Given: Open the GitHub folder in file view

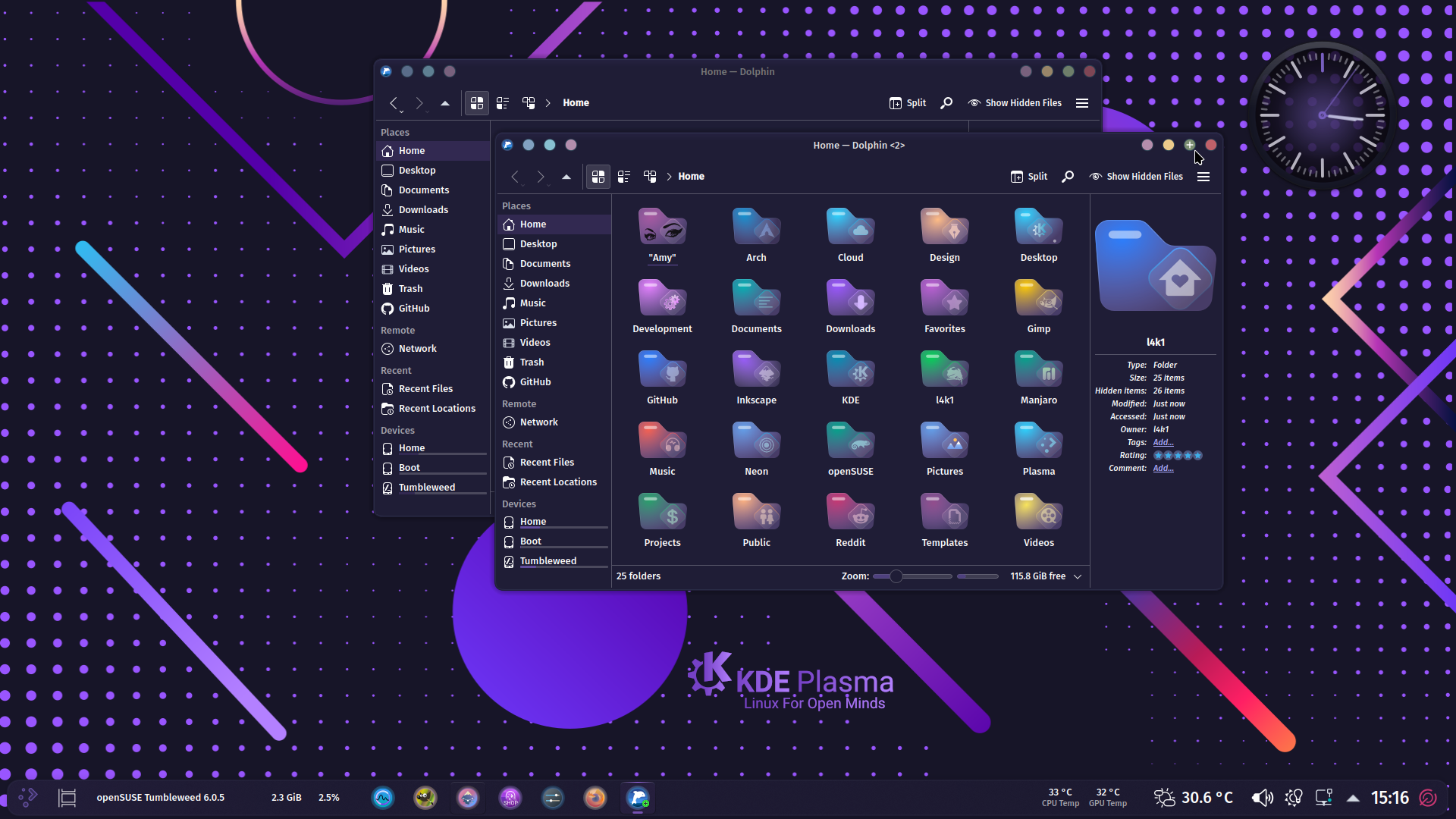Looking at the screenshot, I should [x=662, y=378].
